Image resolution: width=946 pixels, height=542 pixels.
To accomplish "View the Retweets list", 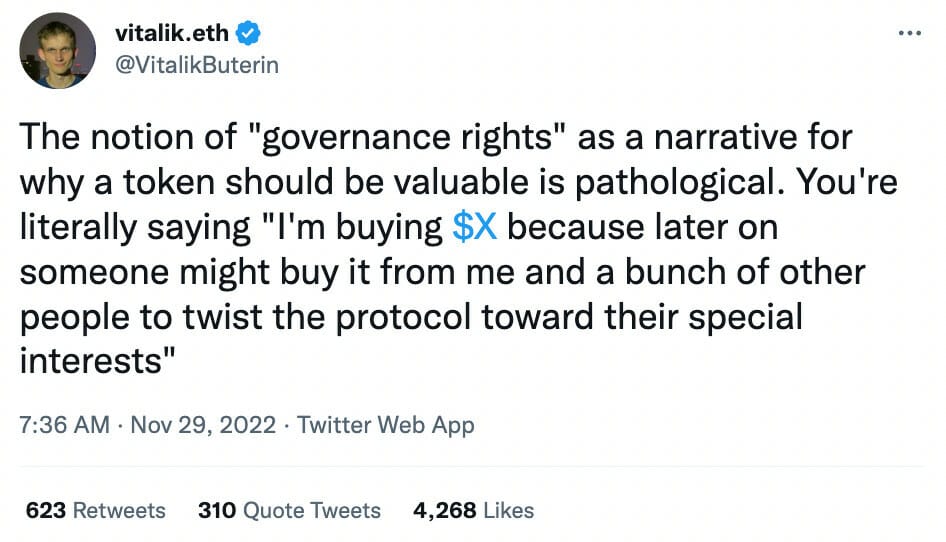I will pos(120,510).
